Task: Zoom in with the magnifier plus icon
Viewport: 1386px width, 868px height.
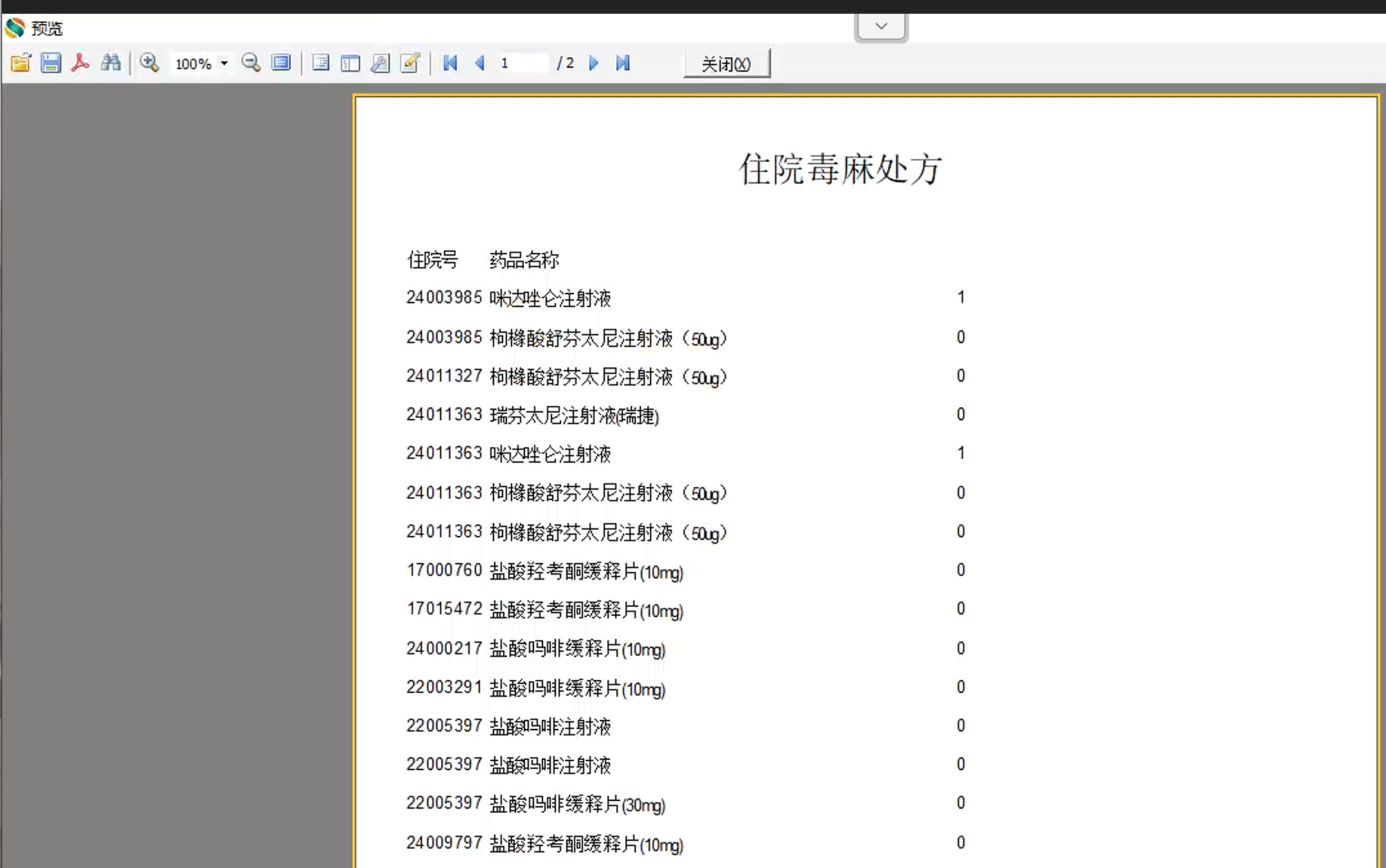Action: coord(149,63)
